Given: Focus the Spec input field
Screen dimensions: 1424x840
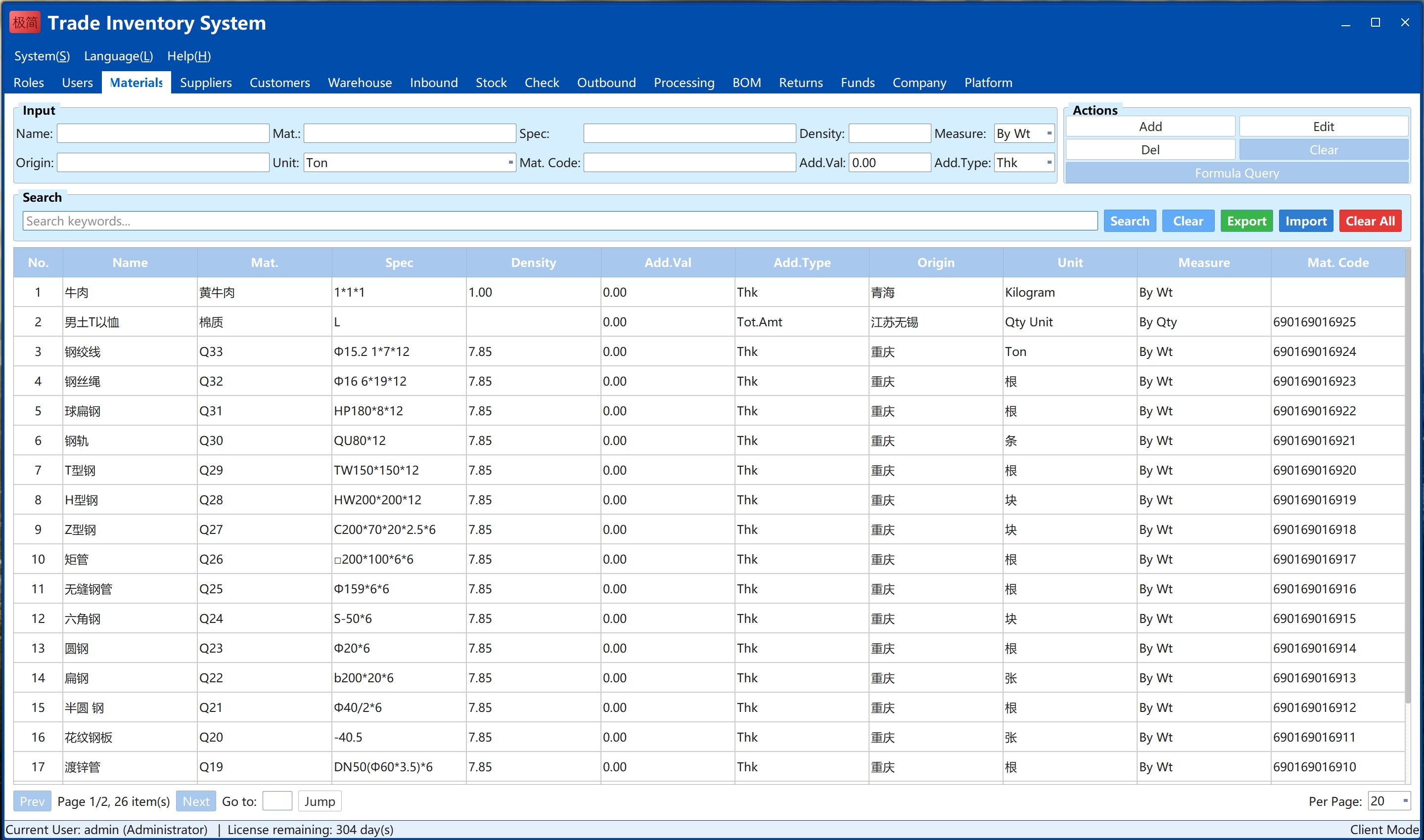Looking at the screenshot, I should 689,133.
